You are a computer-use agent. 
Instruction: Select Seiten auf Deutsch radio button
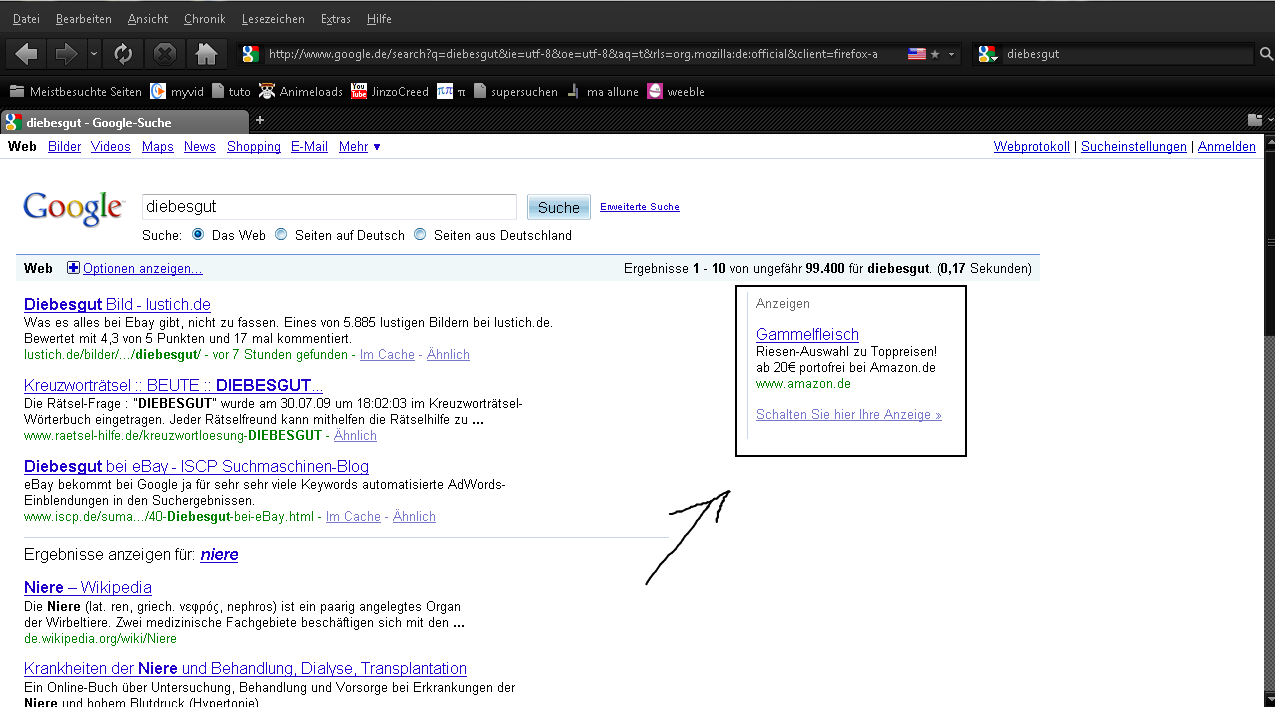(x=281, y=234)
